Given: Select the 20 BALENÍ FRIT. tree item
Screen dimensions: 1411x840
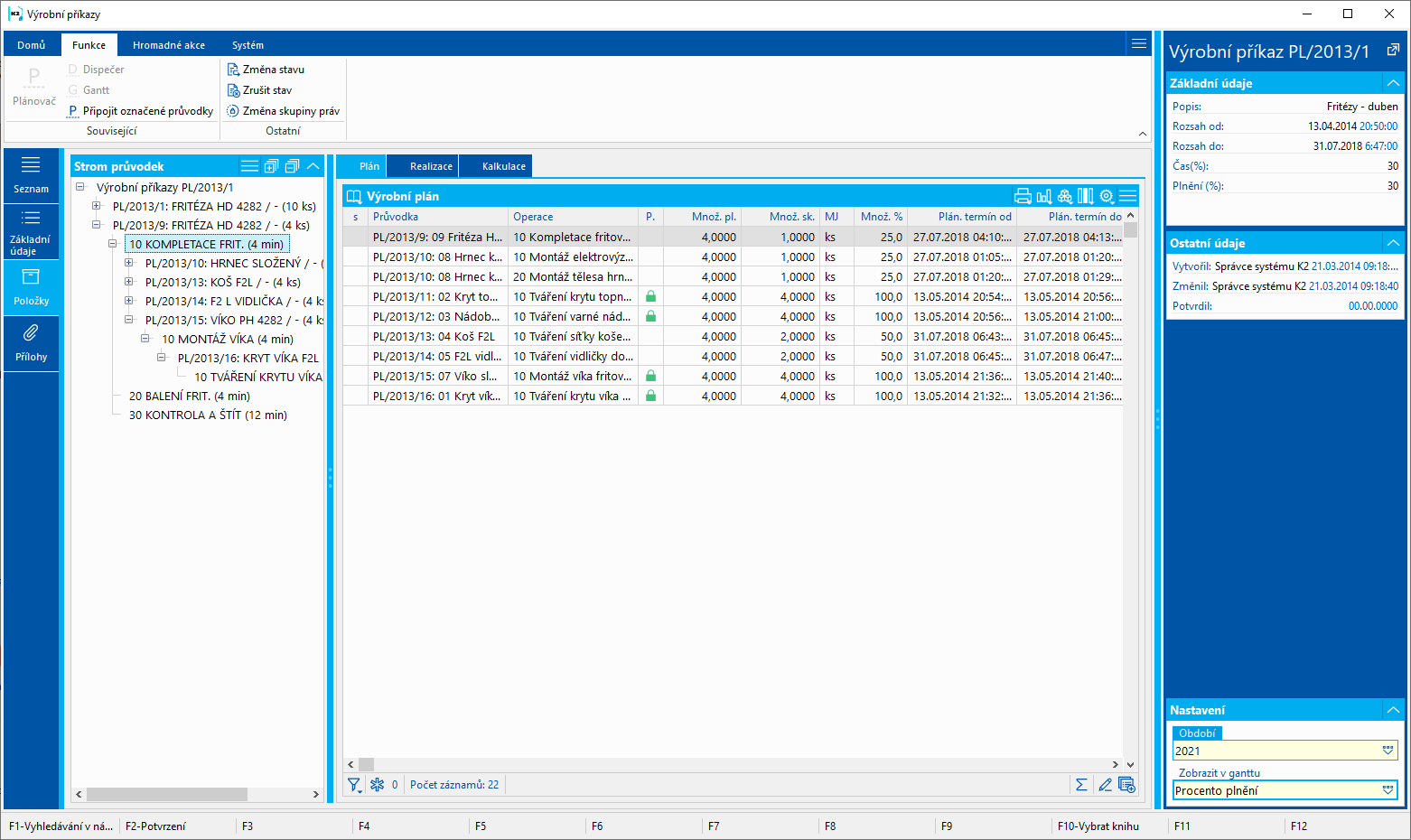Looking at the screenshot, I should 190,396.
